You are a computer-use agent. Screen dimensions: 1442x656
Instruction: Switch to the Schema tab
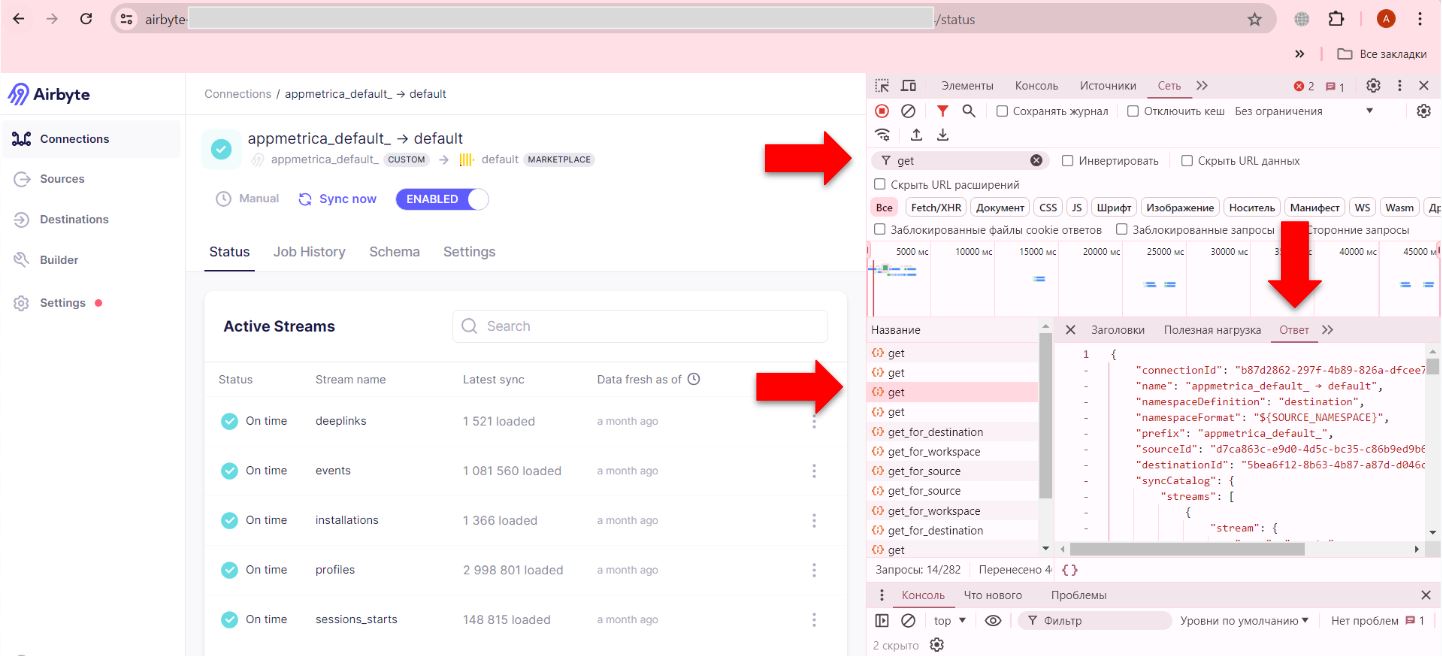394,252
